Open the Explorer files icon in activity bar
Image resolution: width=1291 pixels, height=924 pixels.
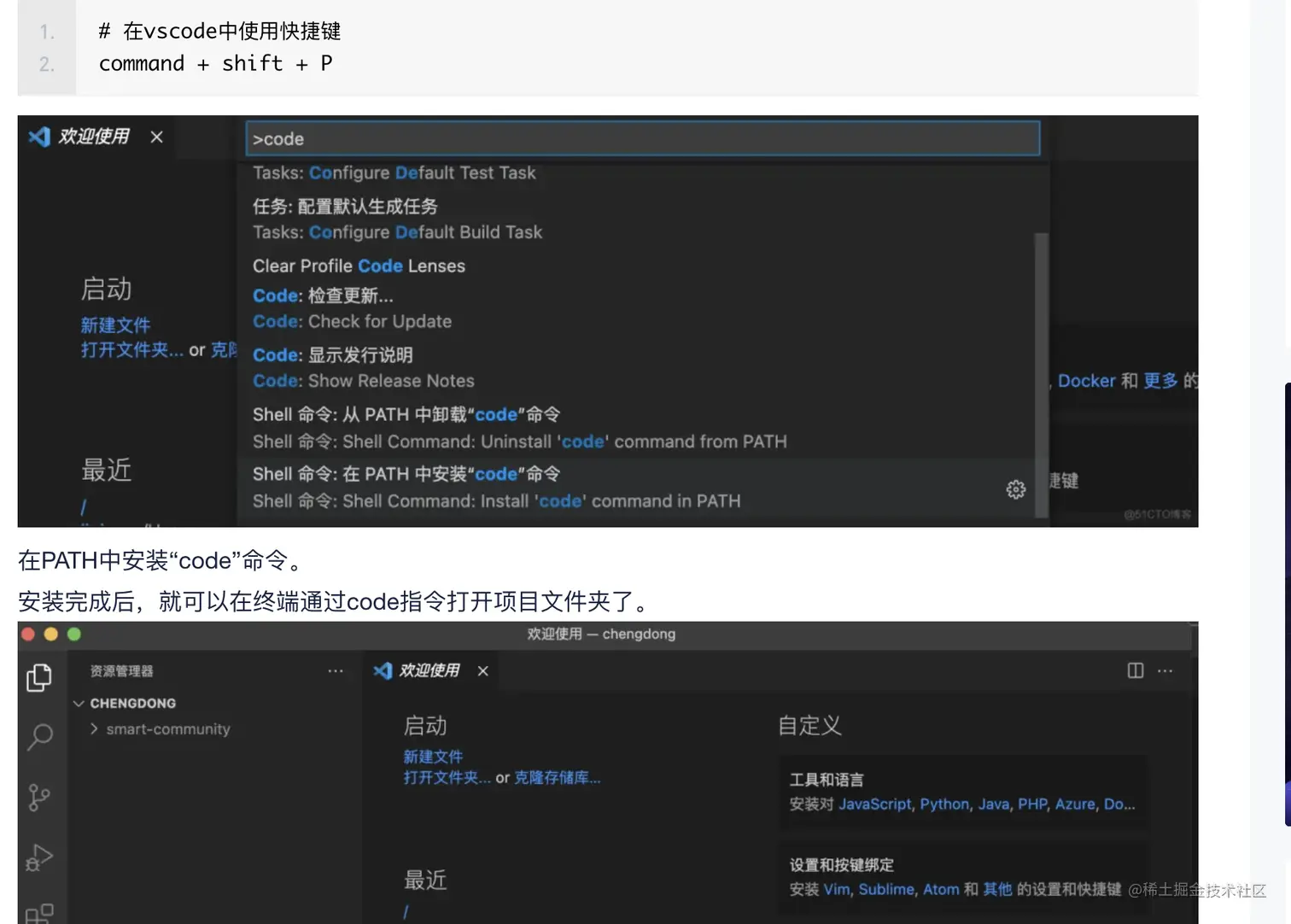coord(39,677)
